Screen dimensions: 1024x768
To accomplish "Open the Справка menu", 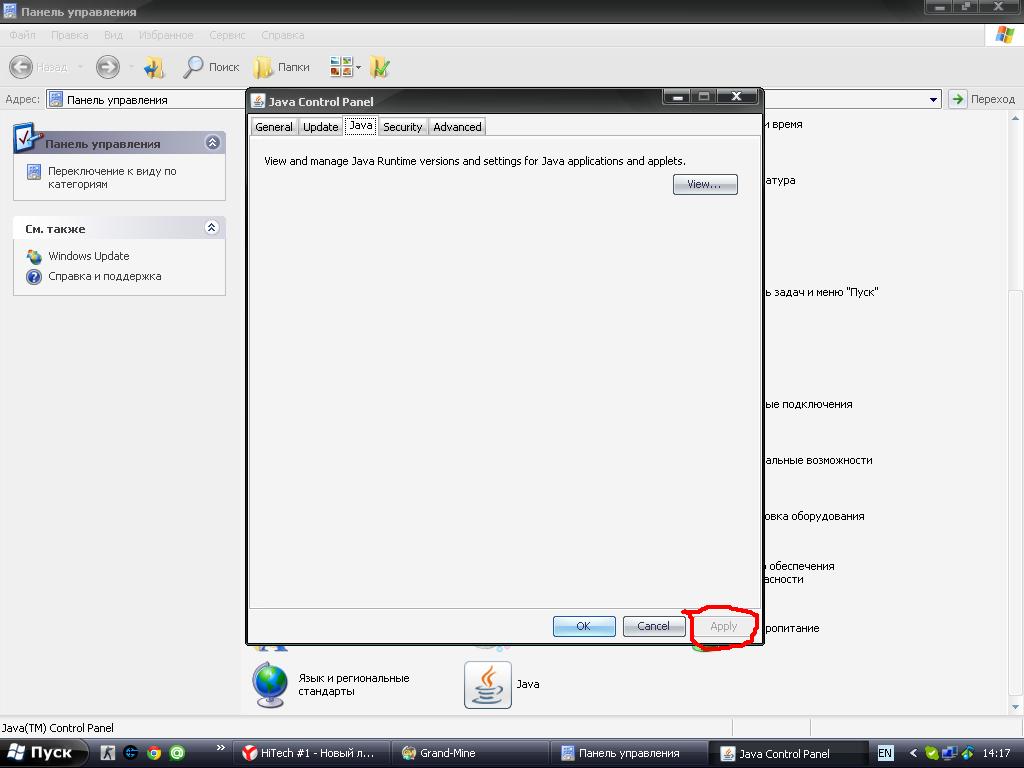I will coord(283,35).
